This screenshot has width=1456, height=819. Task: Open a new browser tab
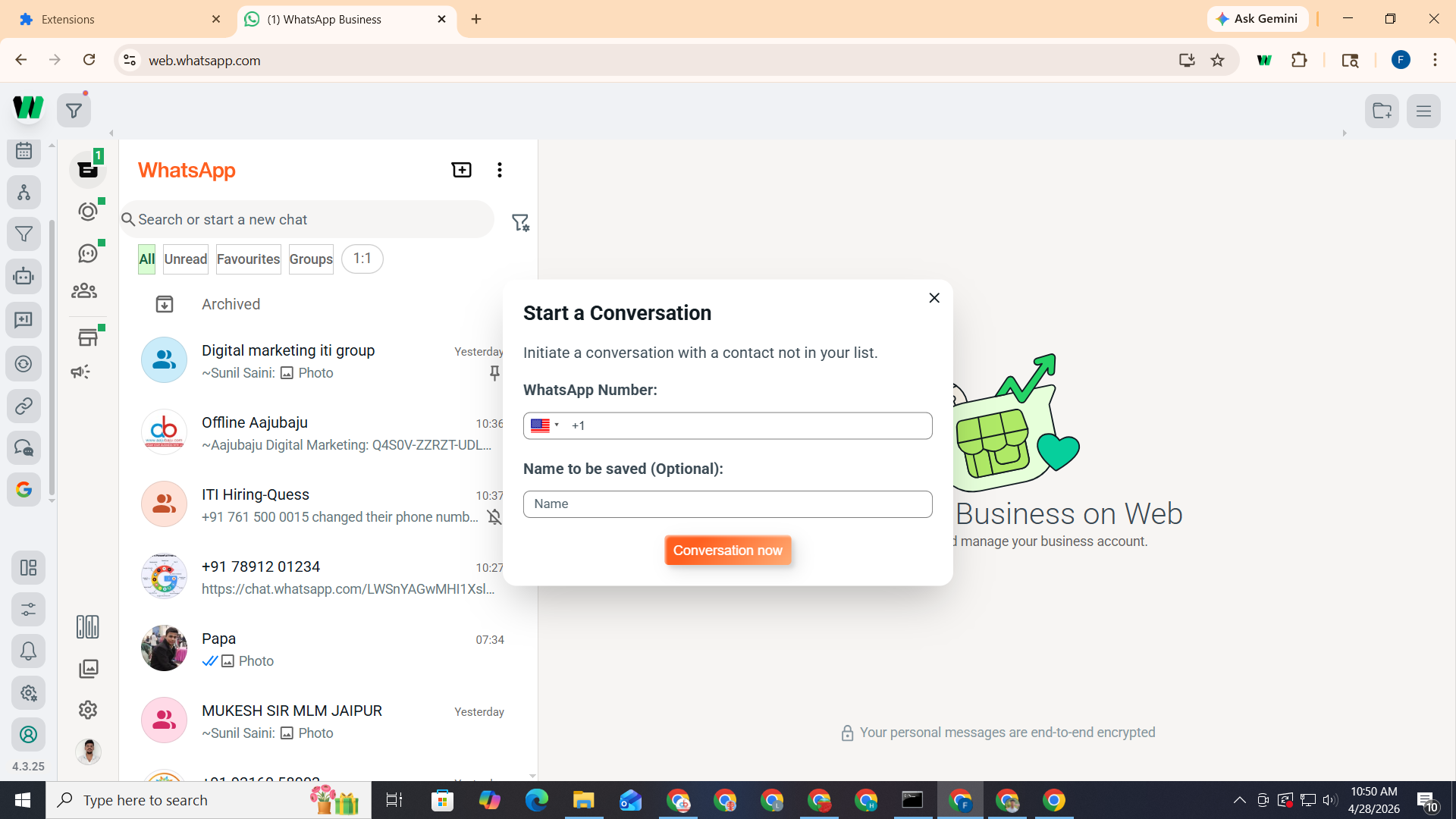pyautogui.click(x=476, y=19)
